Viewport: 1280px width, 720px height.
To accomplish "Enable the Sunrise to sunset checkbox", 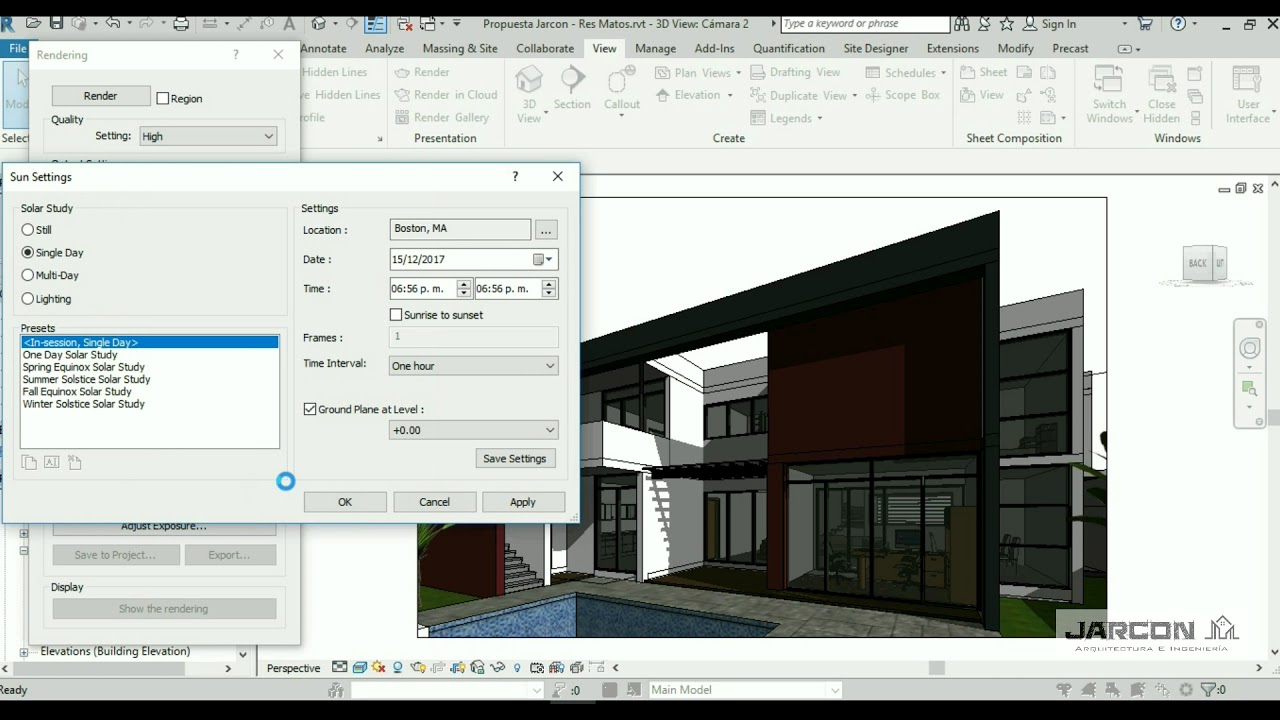I will tap(396, 315).
